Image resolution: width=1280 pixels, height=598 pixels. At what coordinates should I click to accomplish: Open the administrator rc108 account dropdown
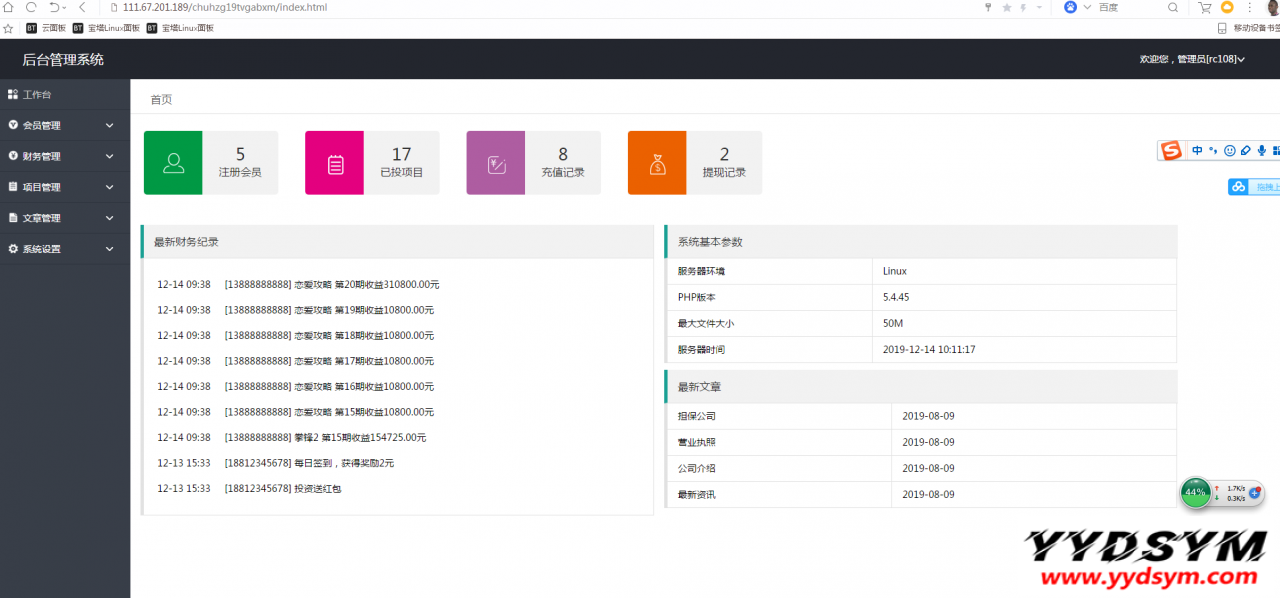point(1191,59)
